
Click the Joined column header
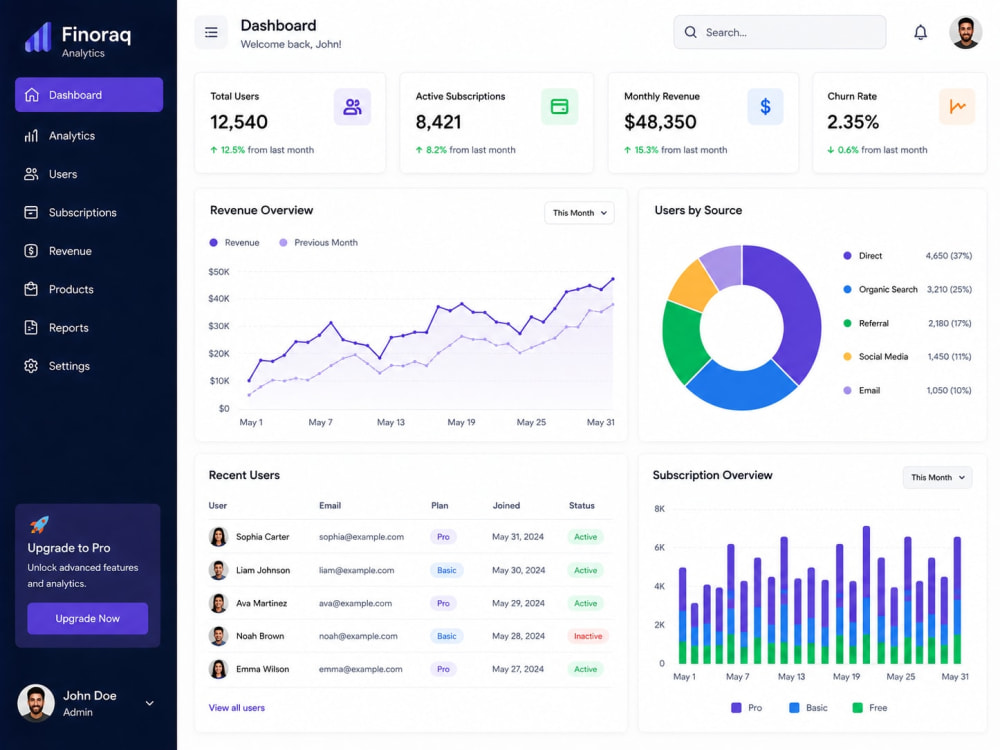(x=506, y=505)
